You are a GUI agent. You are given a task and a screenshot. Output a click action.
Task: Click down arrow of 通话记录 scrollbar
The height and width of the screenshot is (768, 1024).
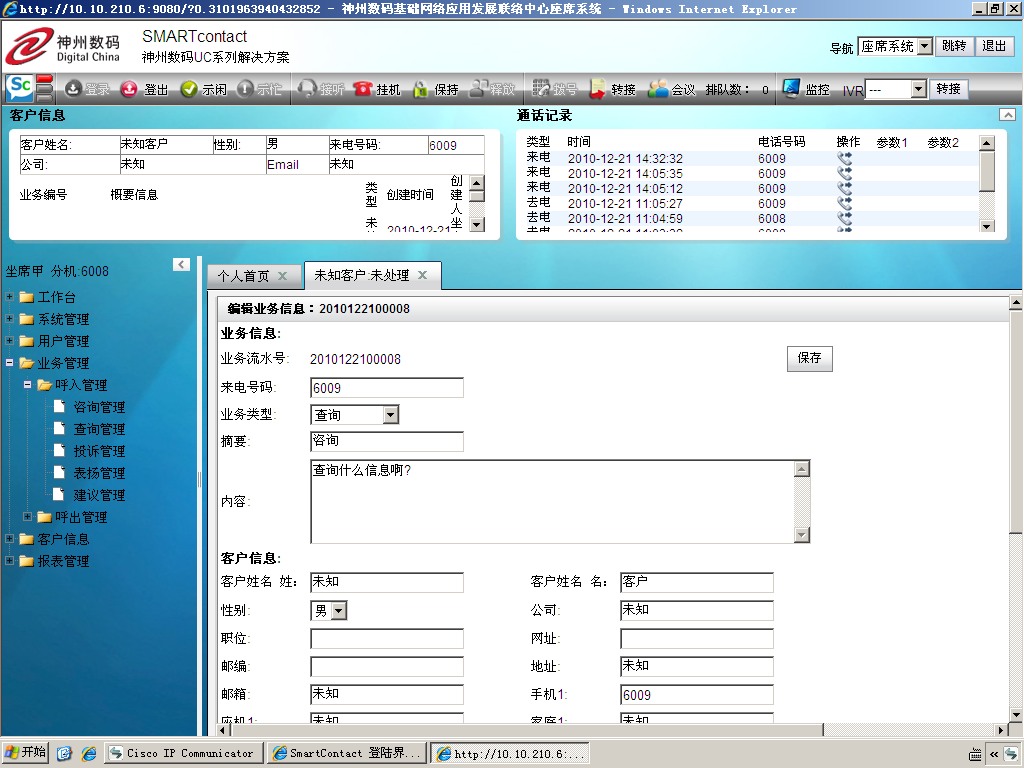[987, 226]
